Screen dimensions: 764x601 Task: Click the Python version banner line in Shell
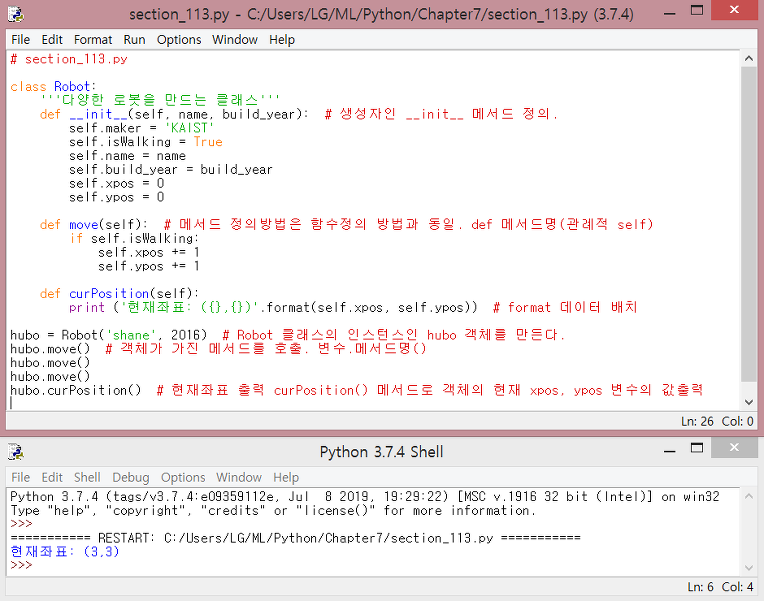coord(364,497)
